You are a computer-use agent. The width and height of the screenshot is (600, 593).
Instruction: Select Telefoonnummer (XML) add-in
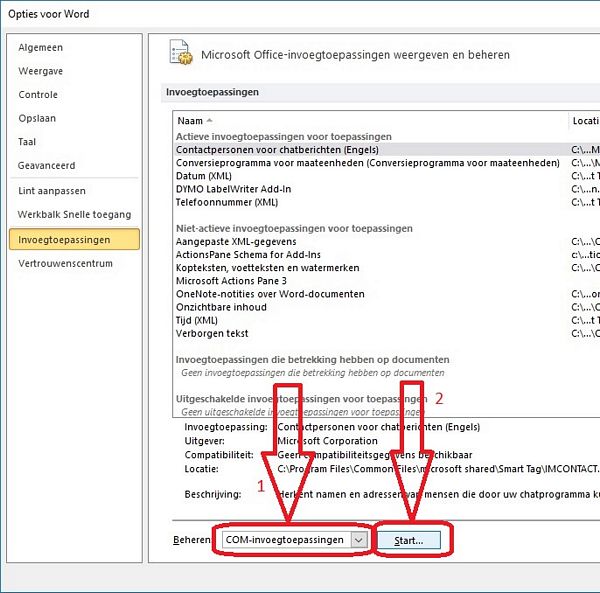point(386,202)
